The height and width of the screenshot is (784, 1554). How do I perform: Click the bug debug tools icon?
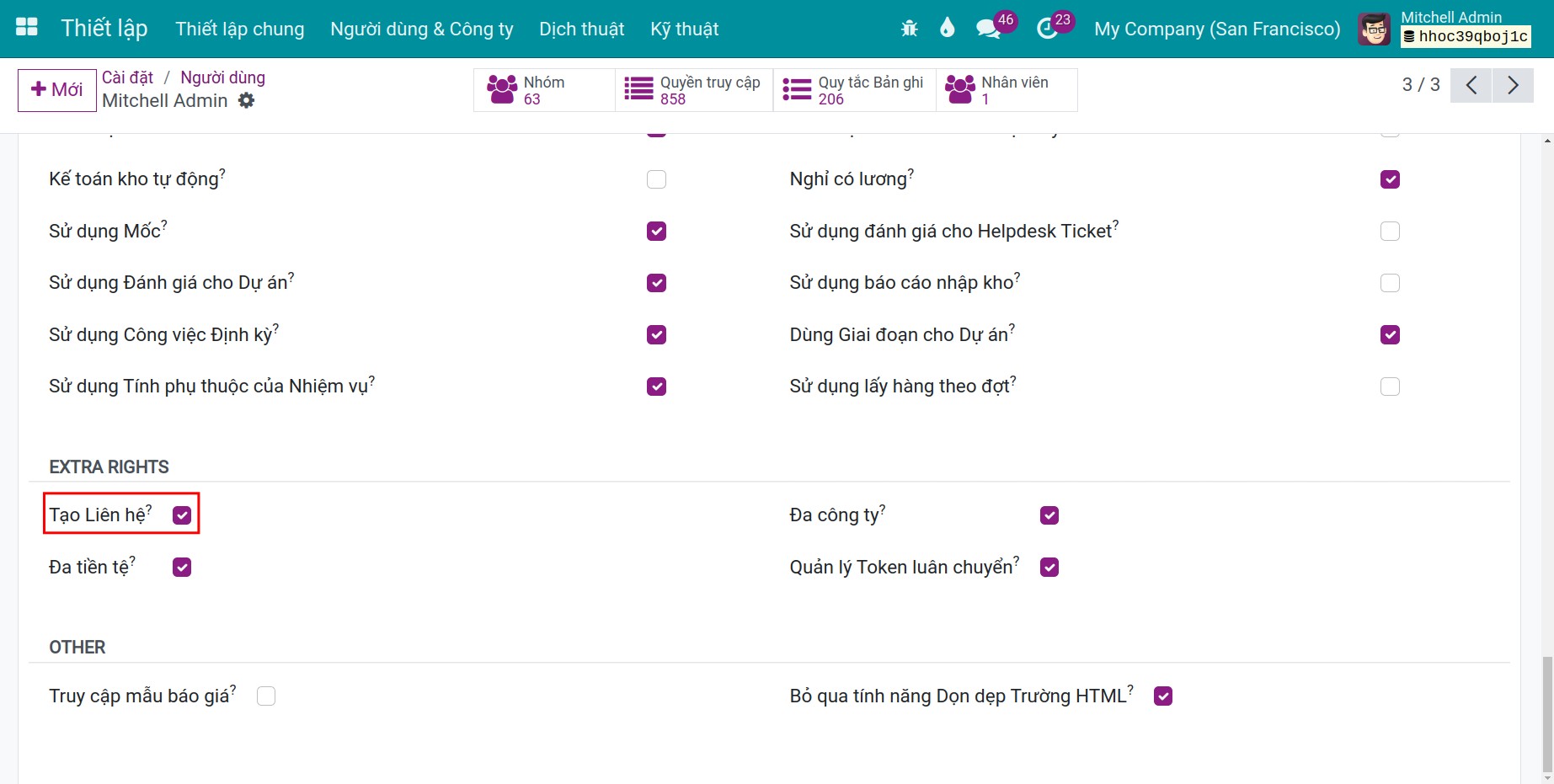click(909, 29)
